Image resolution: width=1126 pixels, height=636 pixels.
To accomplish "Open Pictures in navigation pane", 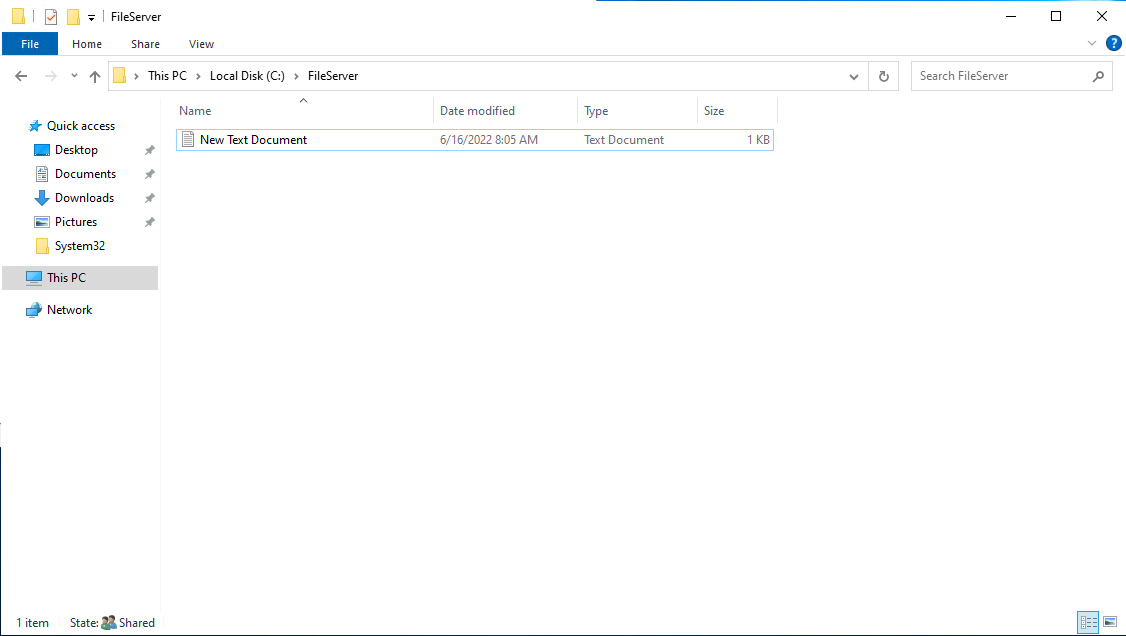I will pos(75,222).
